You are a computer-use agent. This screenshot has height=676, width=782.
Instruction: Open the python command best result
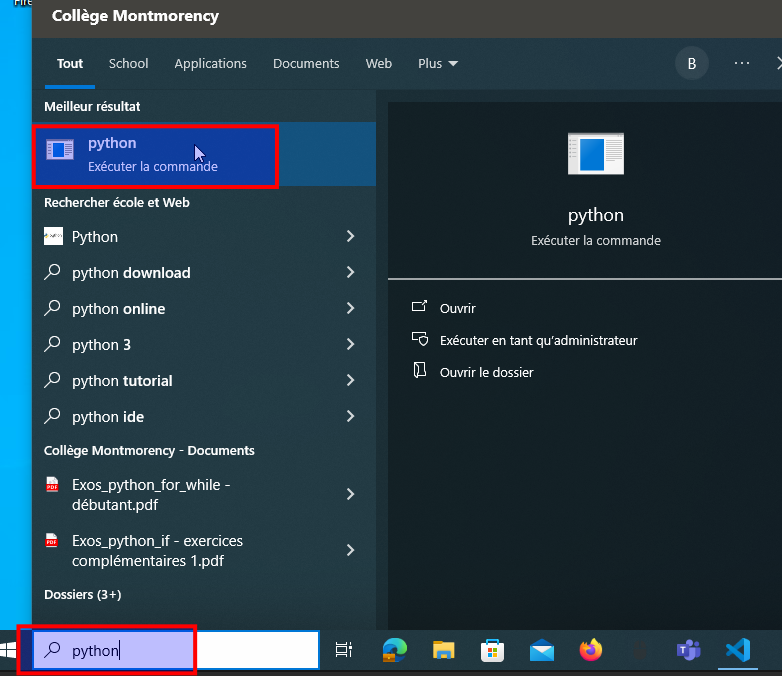204,155
